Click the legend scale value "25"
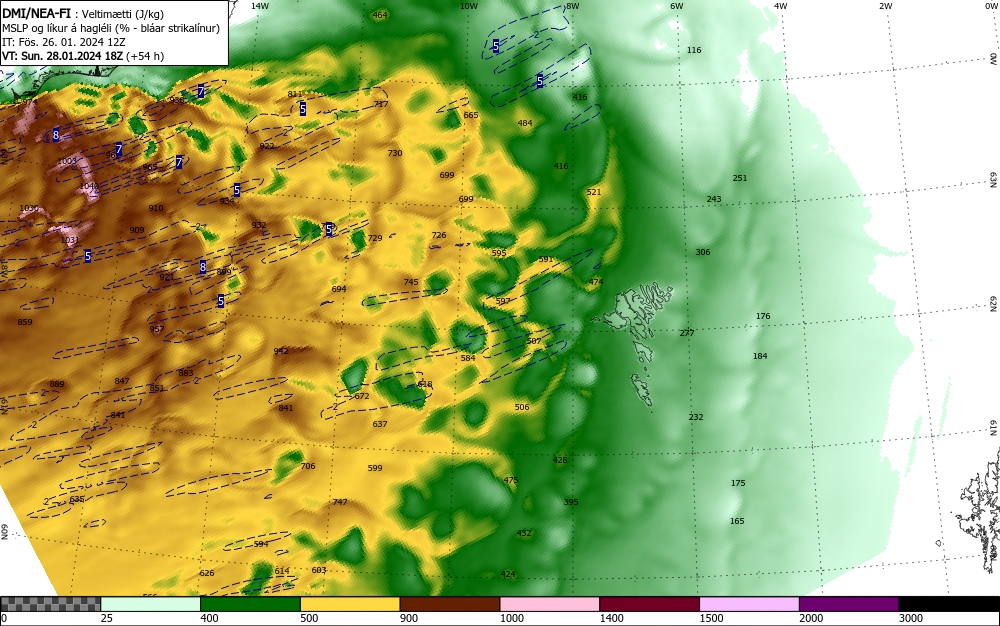This screenshot has width=1000, height=626. pyautogui.click(x=107, y=618)
